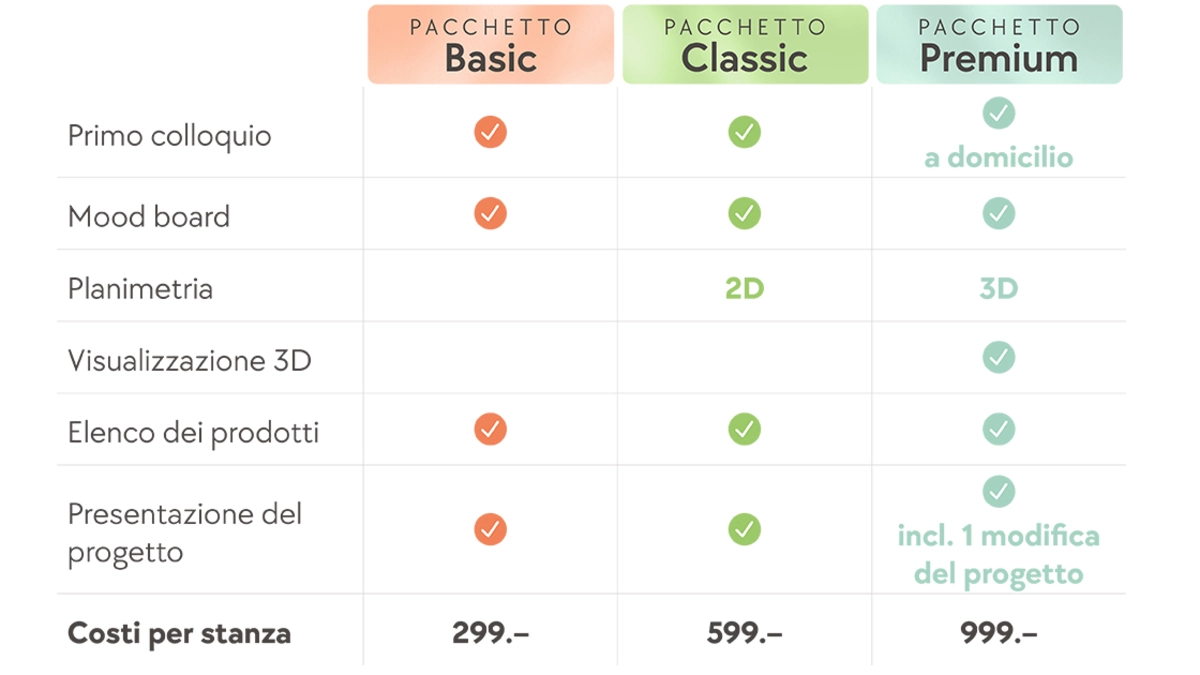Click the Basic checkmark for Elenco dei prodotti
The width and height of the screenshot is (1200, 675).
click(490, 429)
